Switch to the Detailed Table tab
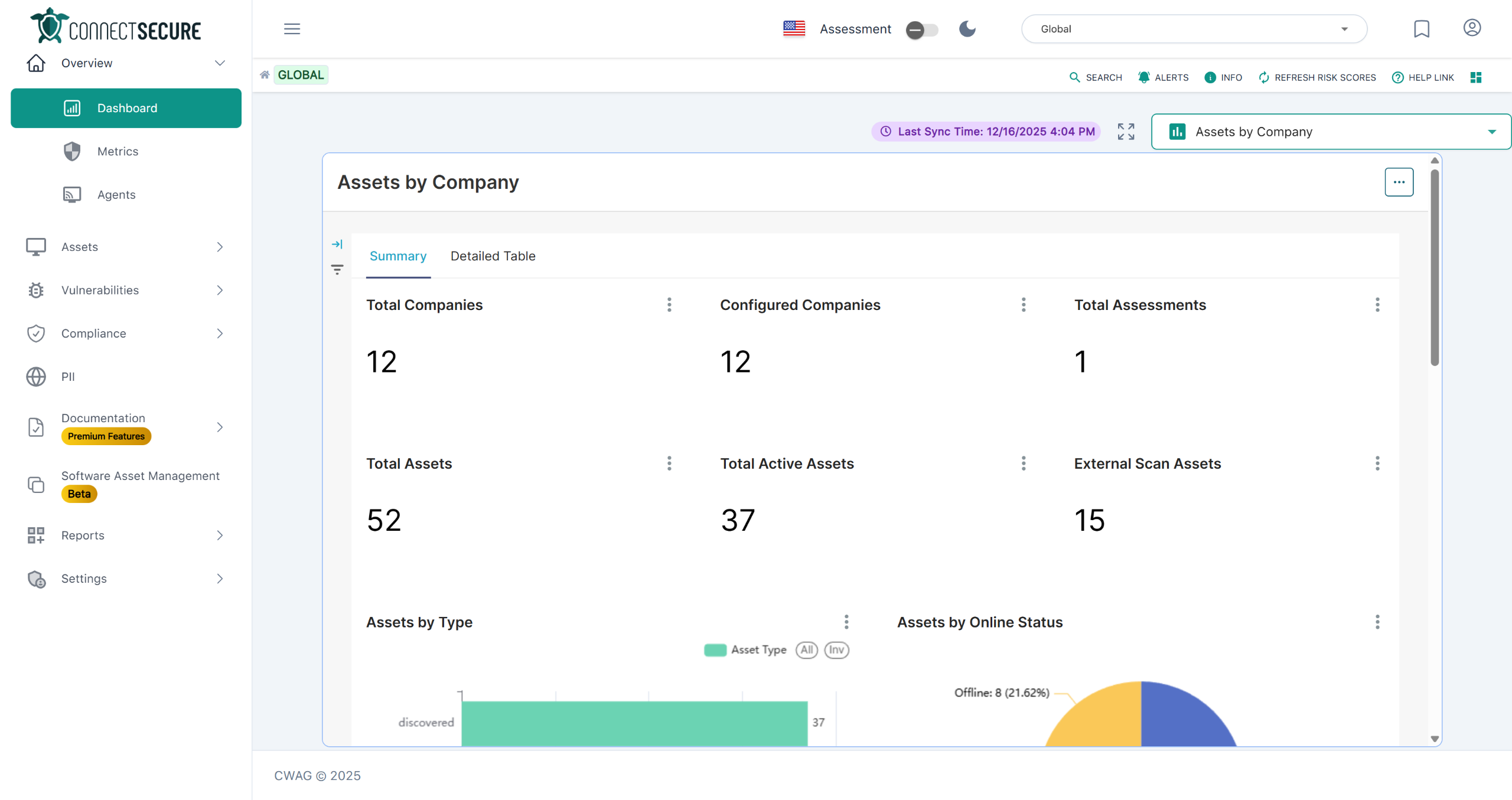The width and height of the screenshot is (1512, 800). 493,256
